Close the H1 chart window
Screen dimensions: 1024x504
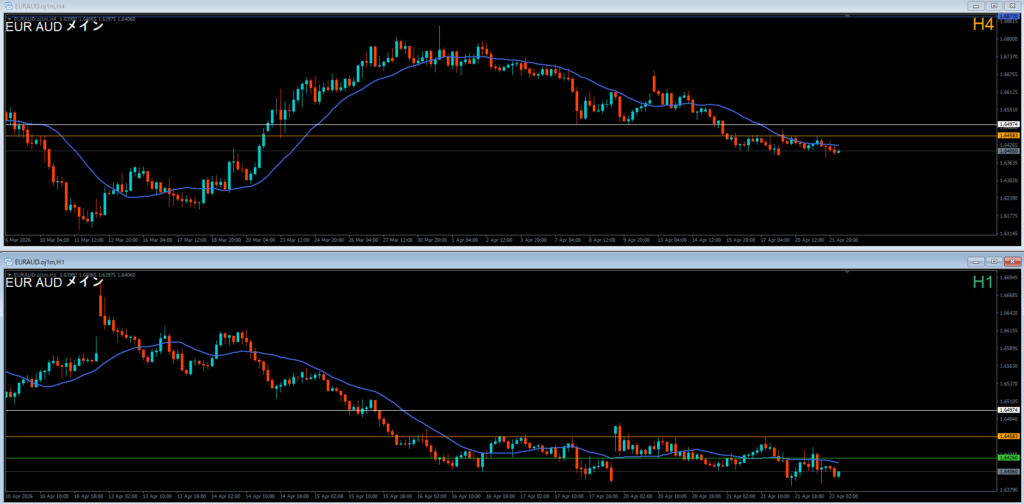pyautogui.click(x=1012, y=260)
